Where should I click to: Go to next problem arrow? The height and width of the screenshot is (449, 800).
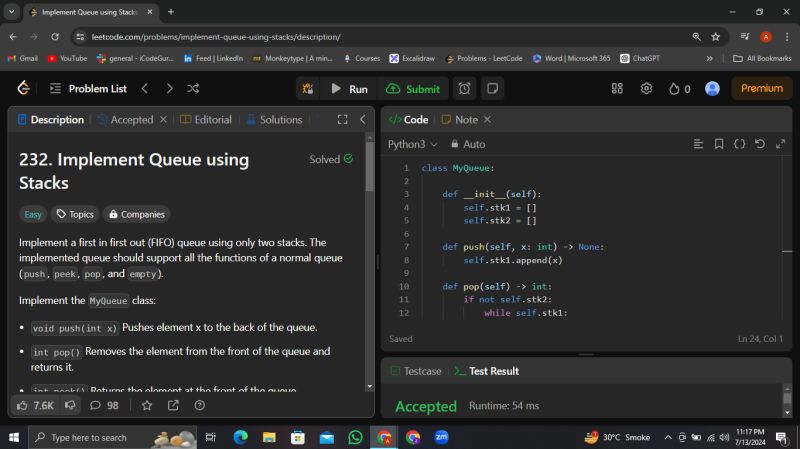pyautogui.click(x=169, y=89)
